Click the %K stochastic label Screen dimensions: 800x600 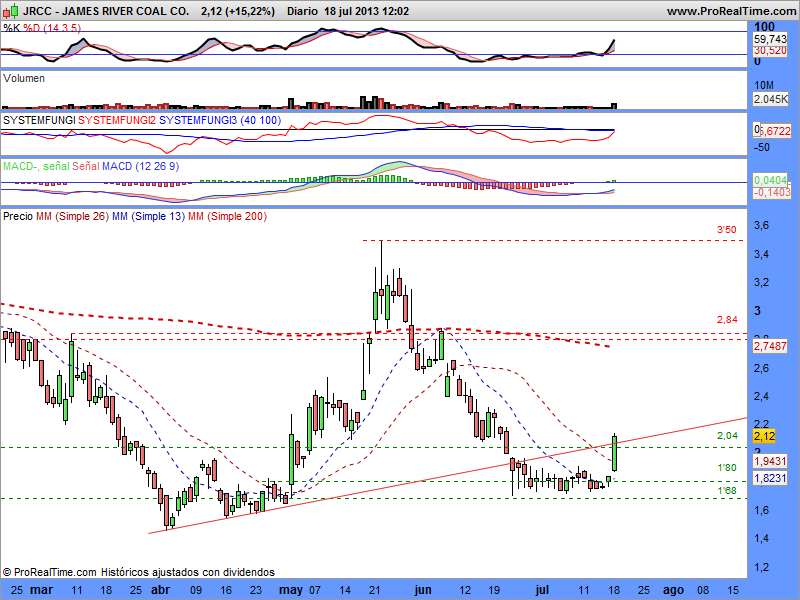11,28
